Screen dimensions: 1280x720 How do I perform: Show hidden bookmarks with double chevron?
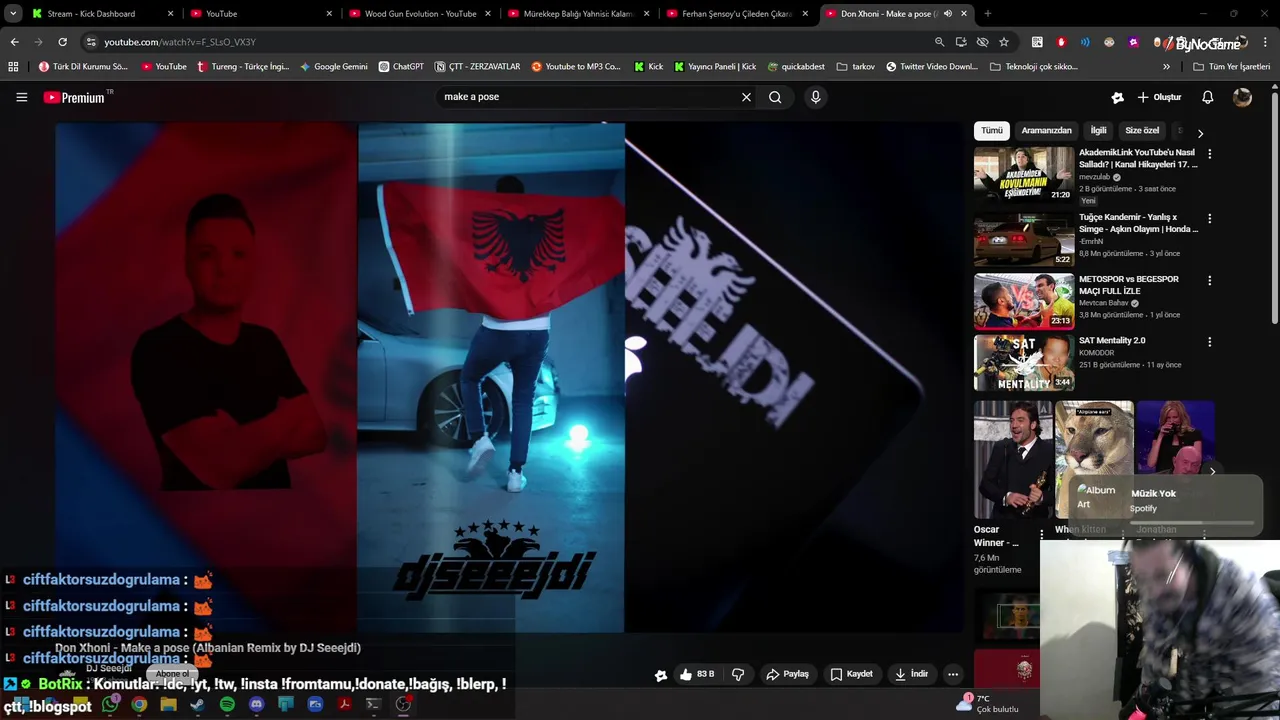[x=1166, y=67]
